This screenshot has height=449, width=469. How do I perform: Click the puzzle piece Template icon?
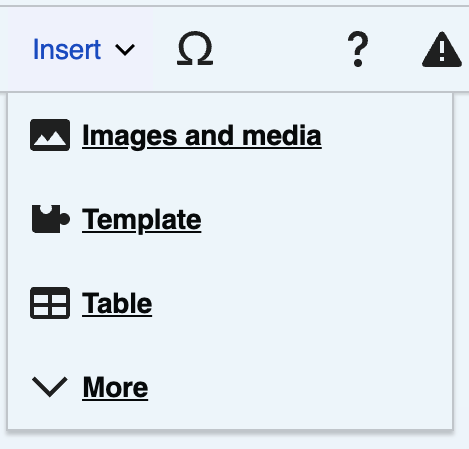(x=51, y=219)
